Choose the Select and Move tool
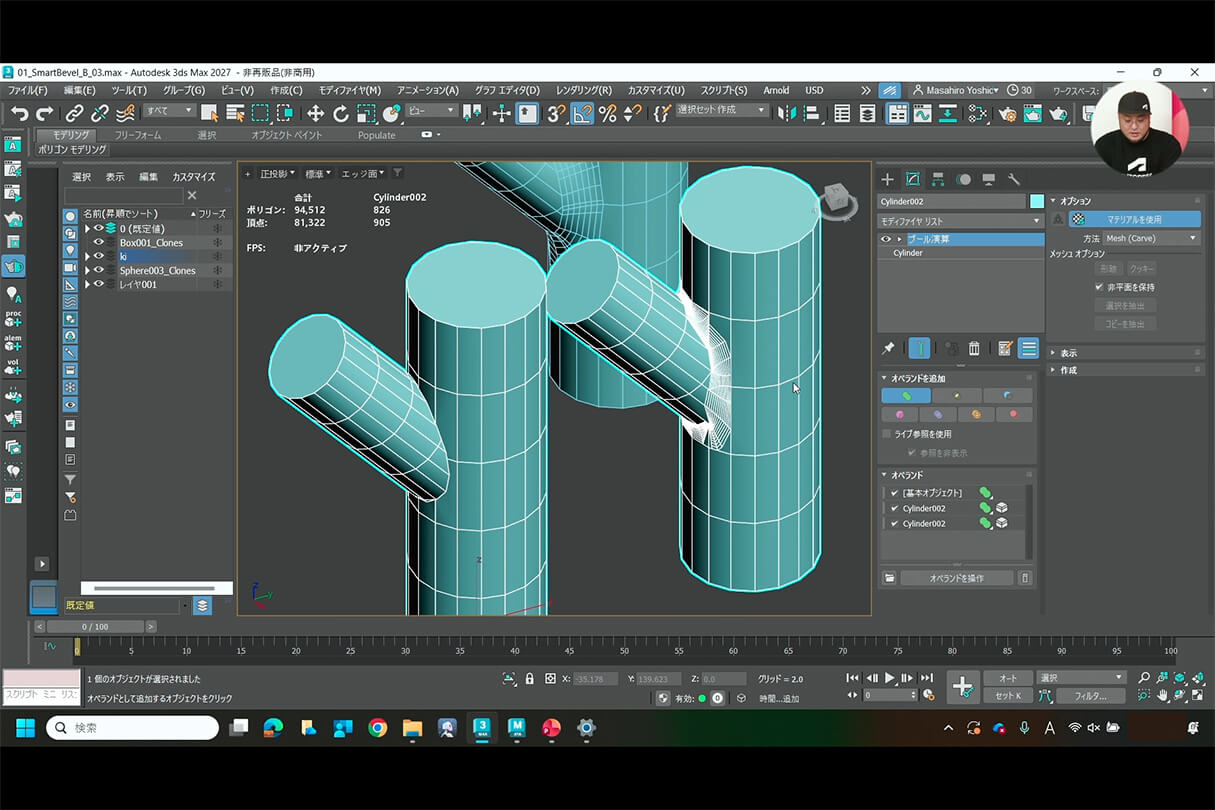Screen dimensions: 1215x810 coord(315,113)
